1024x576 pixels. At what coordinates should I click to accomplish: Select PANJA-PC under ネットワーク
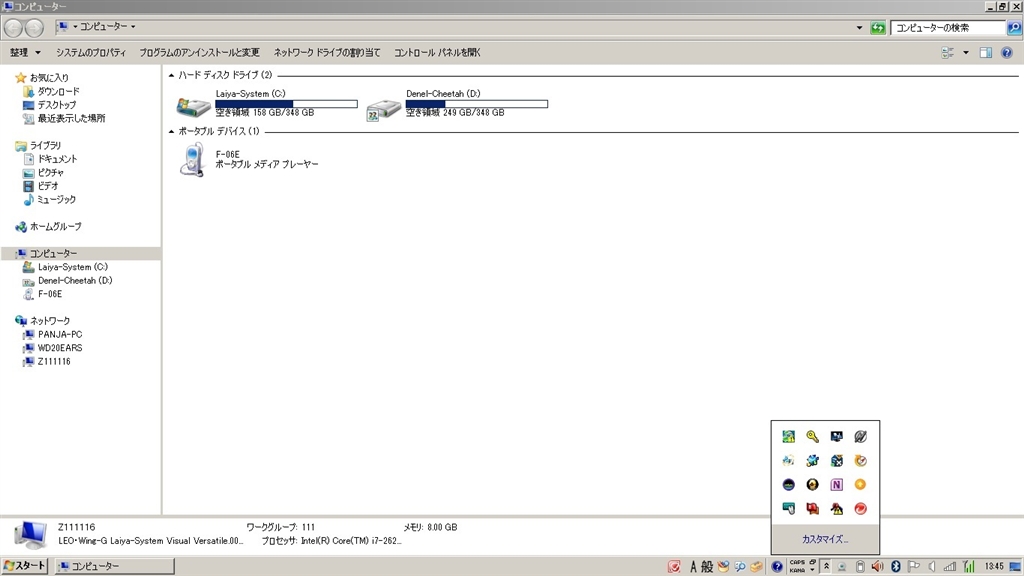pos(59,334)
